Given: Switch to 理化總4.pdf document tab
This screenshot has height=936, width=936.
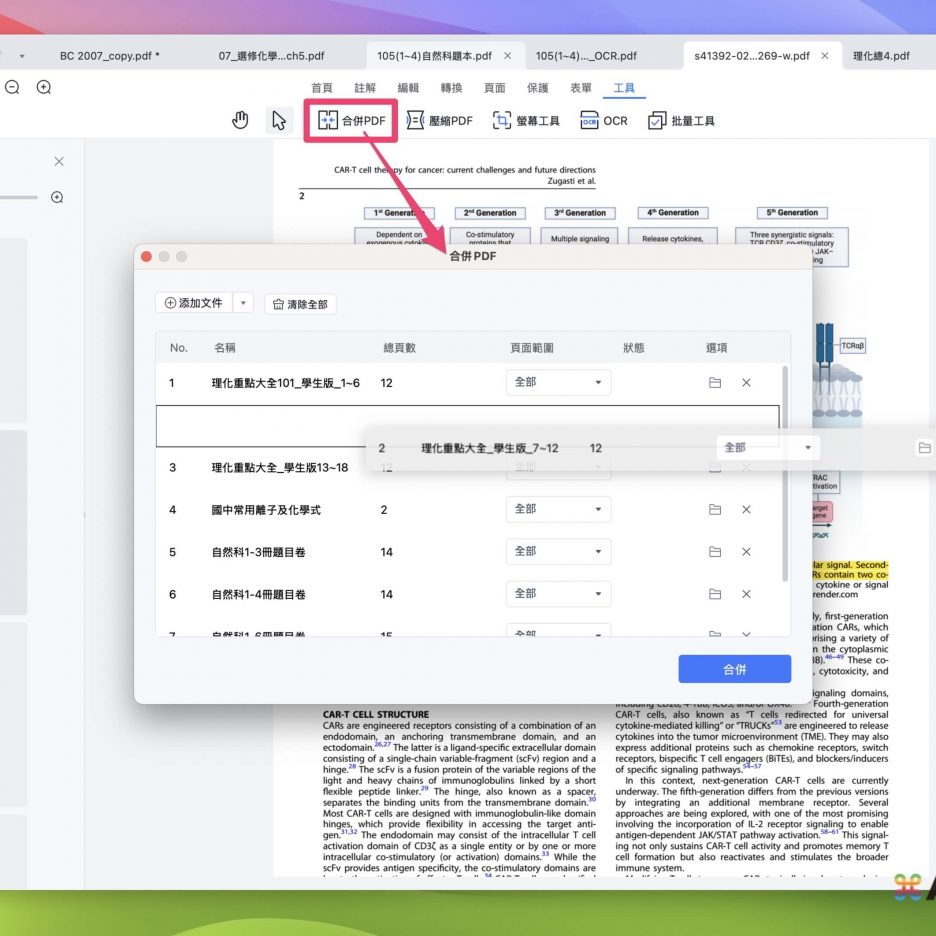Looking at the screenshot, I should click(x=881, y=56).
